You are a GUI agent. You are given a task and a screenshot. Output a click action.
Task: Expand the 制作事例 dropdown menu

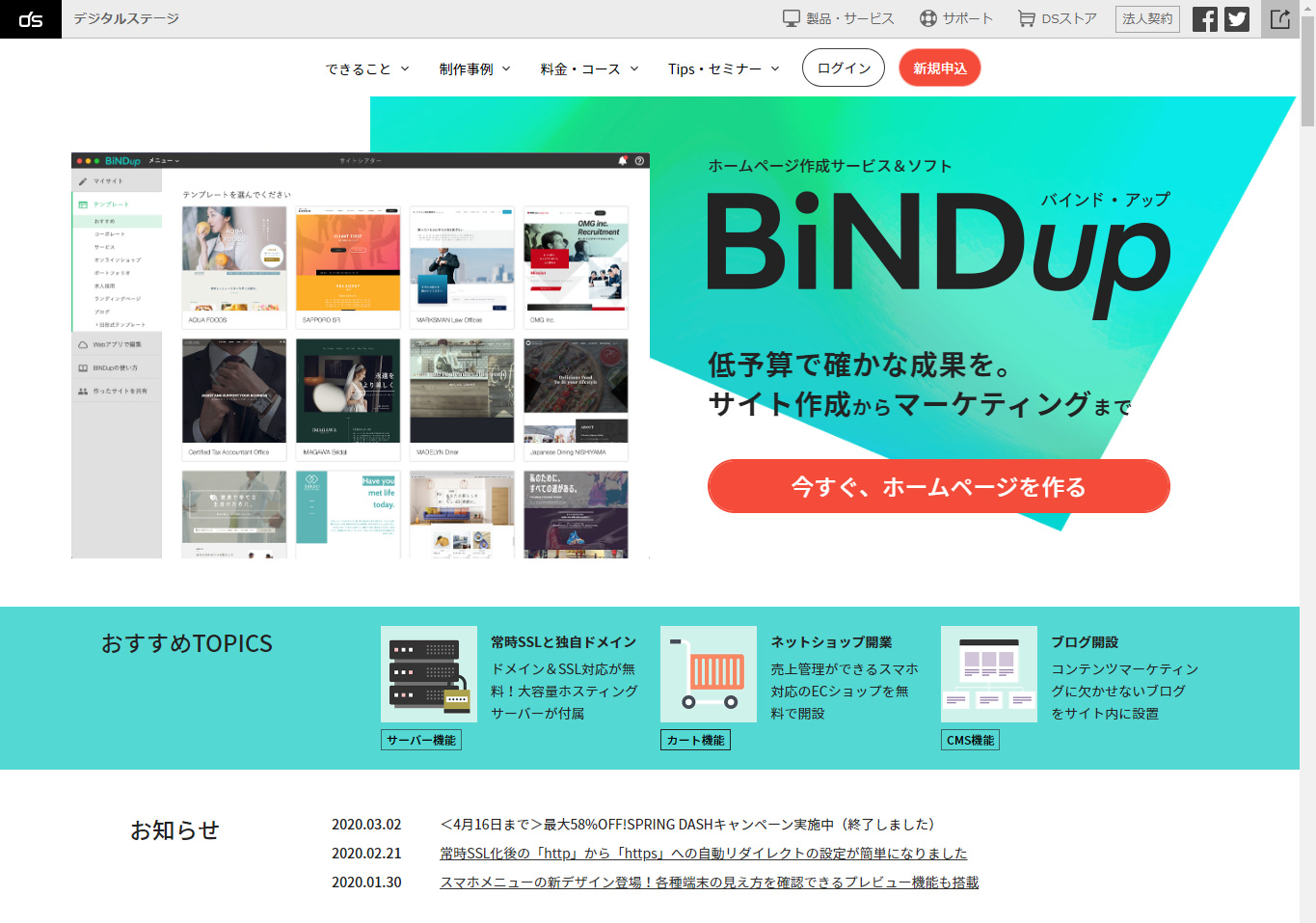pyautogui.click(x=474, y=68)
